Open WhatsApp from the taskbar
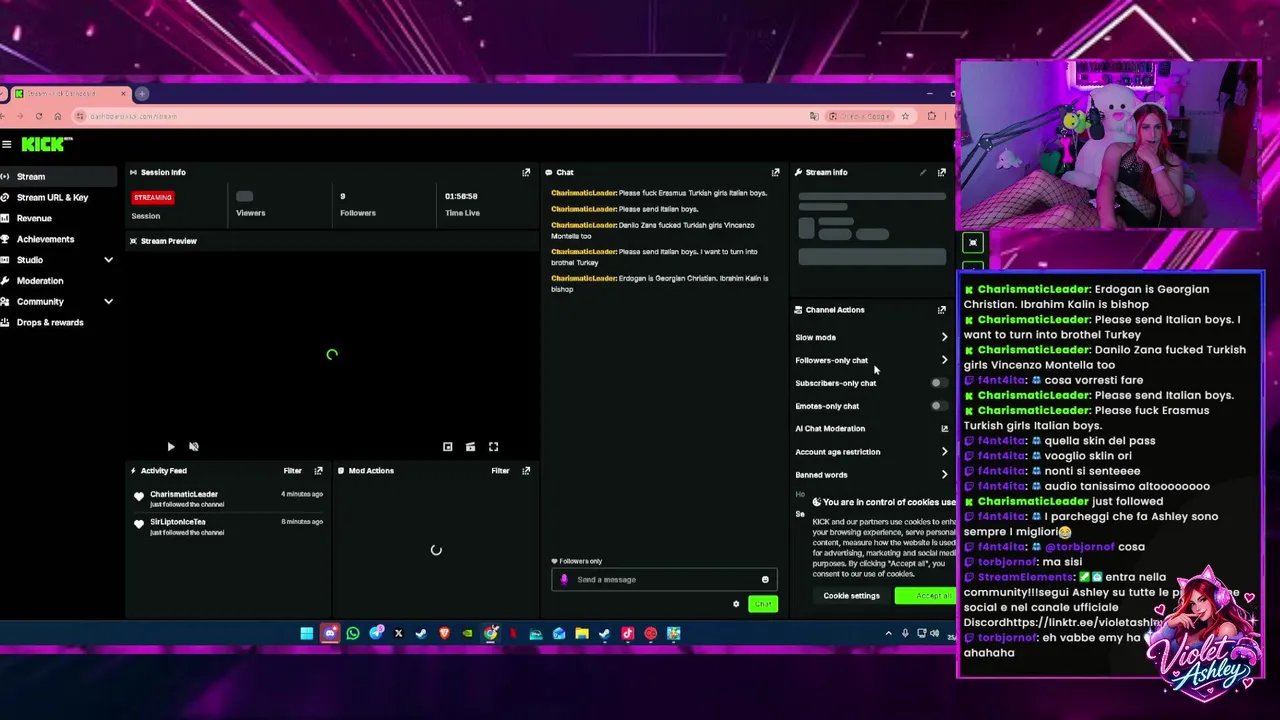Image resolution: width=1280 pixels, height=720 pixels. pyautogui.click(x=353, y=633)
